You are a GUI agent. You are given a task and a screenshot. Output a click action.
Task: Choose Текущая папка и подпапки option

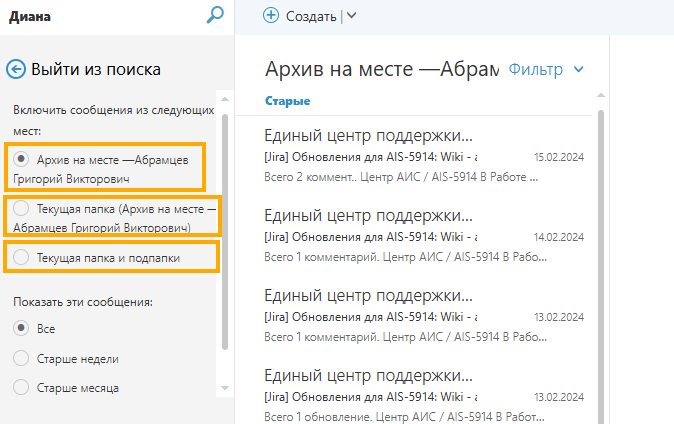[x=21, y=257]
